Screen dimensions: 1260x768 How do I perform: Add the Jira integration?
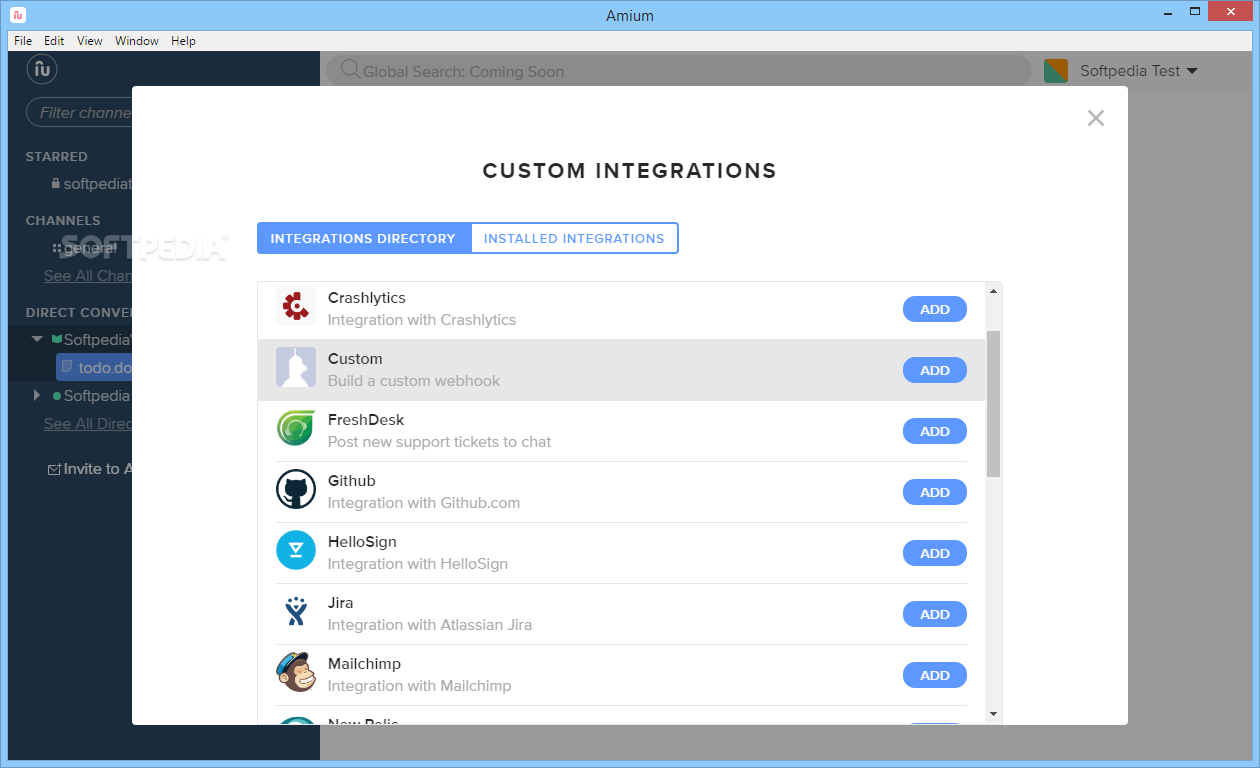pyautogui.click(x=935, y=614)
